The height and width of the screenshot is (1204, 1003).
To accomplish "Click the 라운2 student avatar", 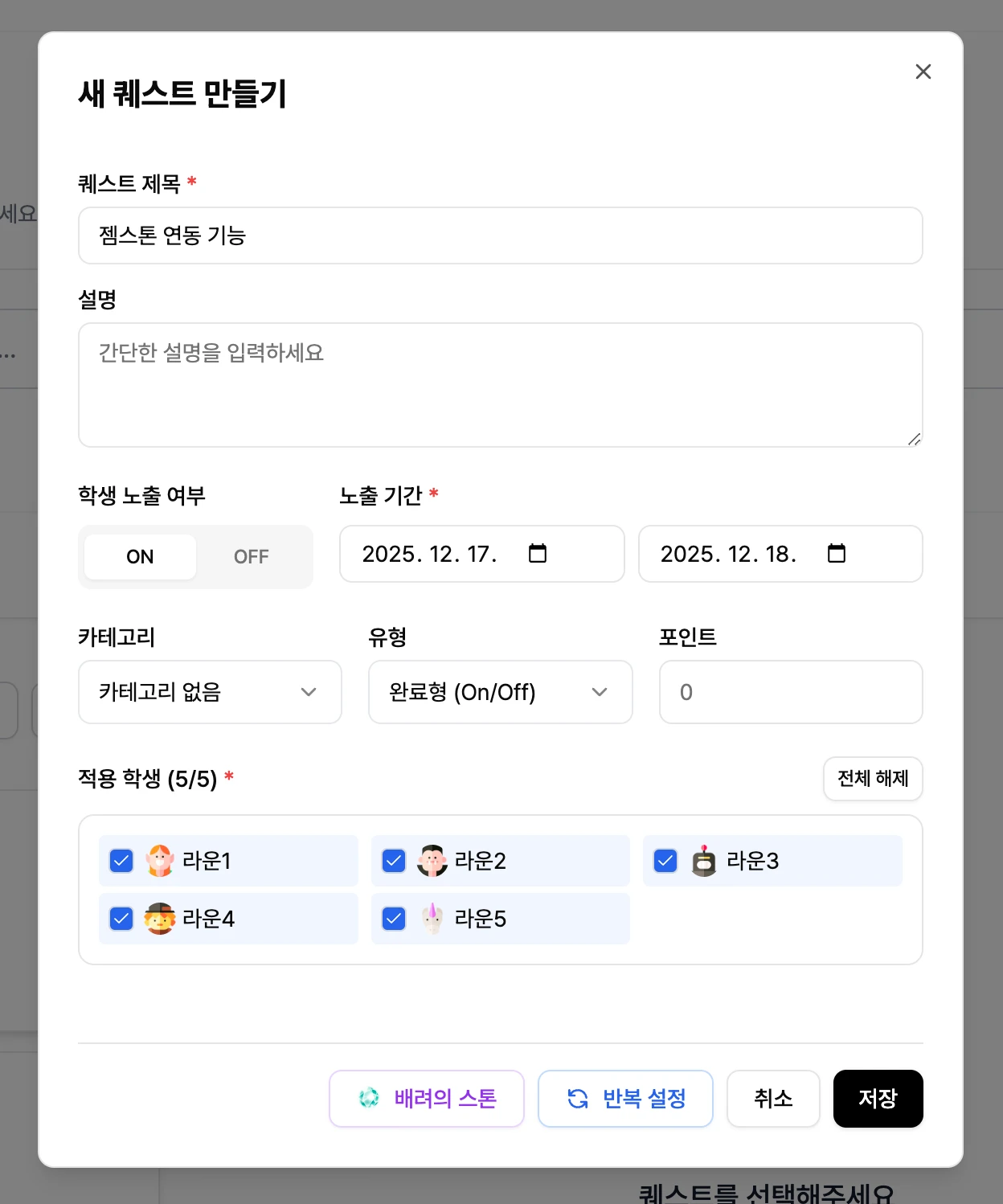I will tap(432, 861).
